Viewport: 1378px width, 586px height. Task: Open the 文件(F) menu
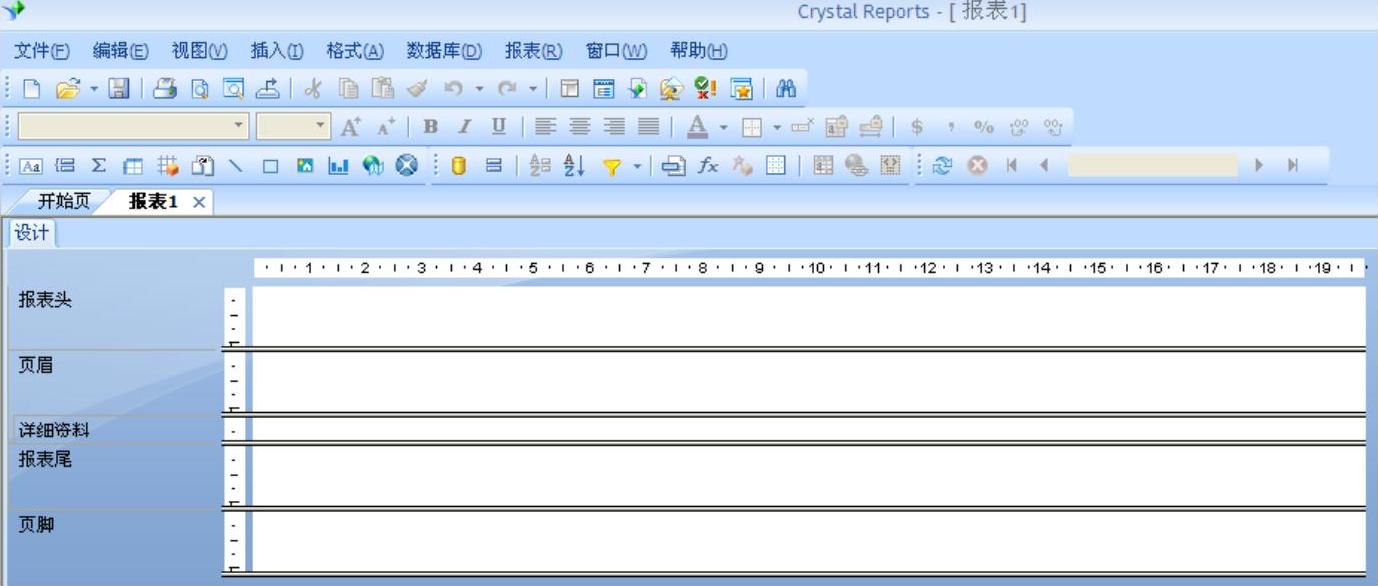(42, 51)
